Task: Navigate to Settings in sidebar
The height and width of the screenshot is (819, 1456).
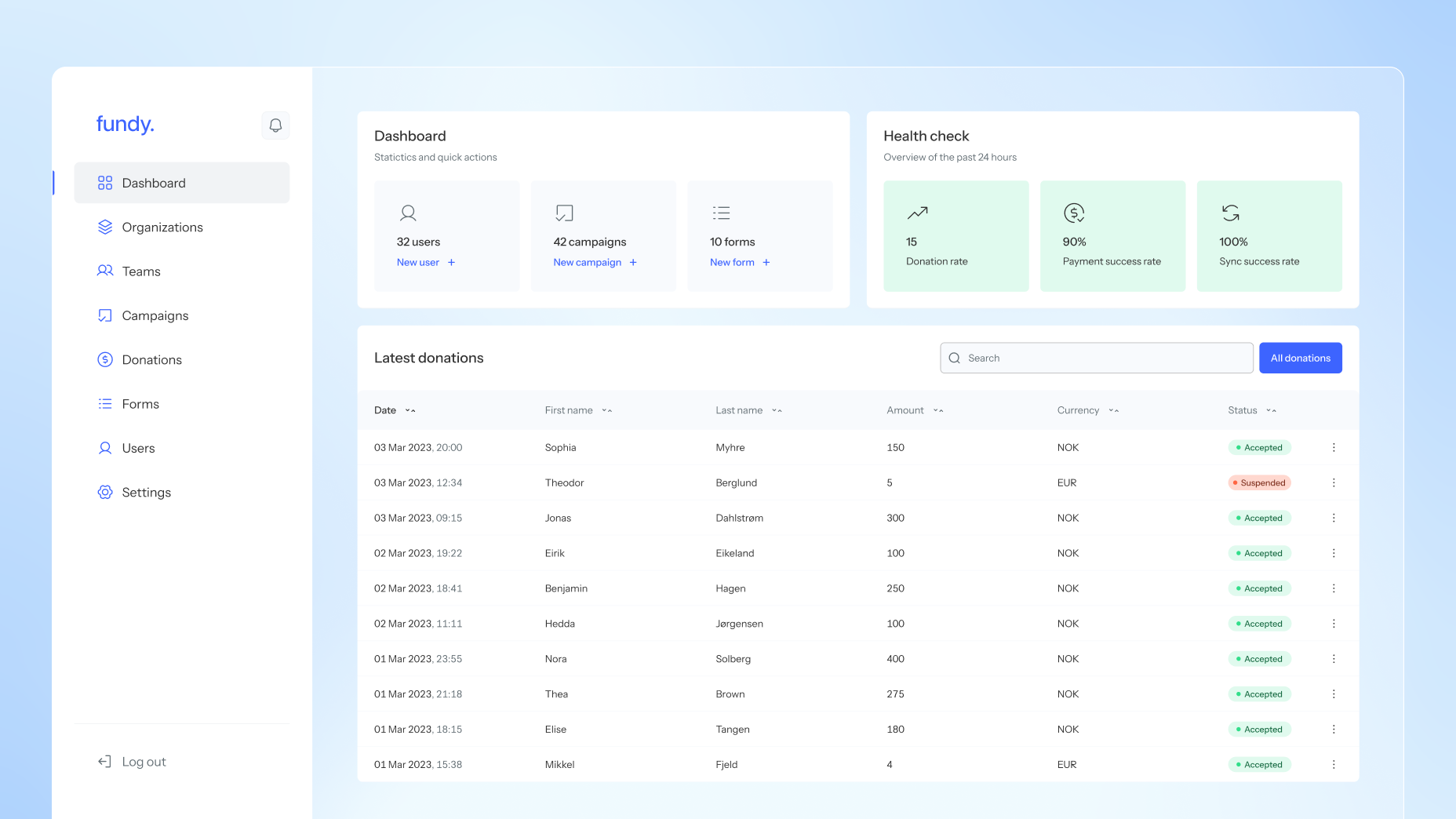Action: 146,493
